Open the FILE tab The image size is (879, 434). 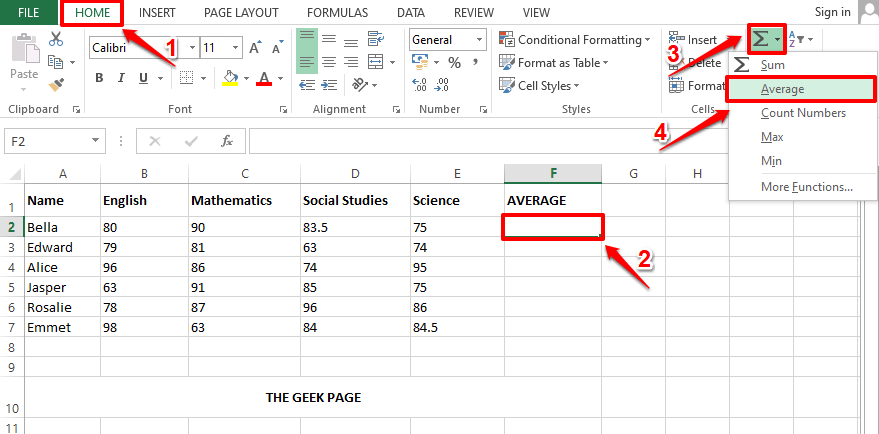[29, 12]
